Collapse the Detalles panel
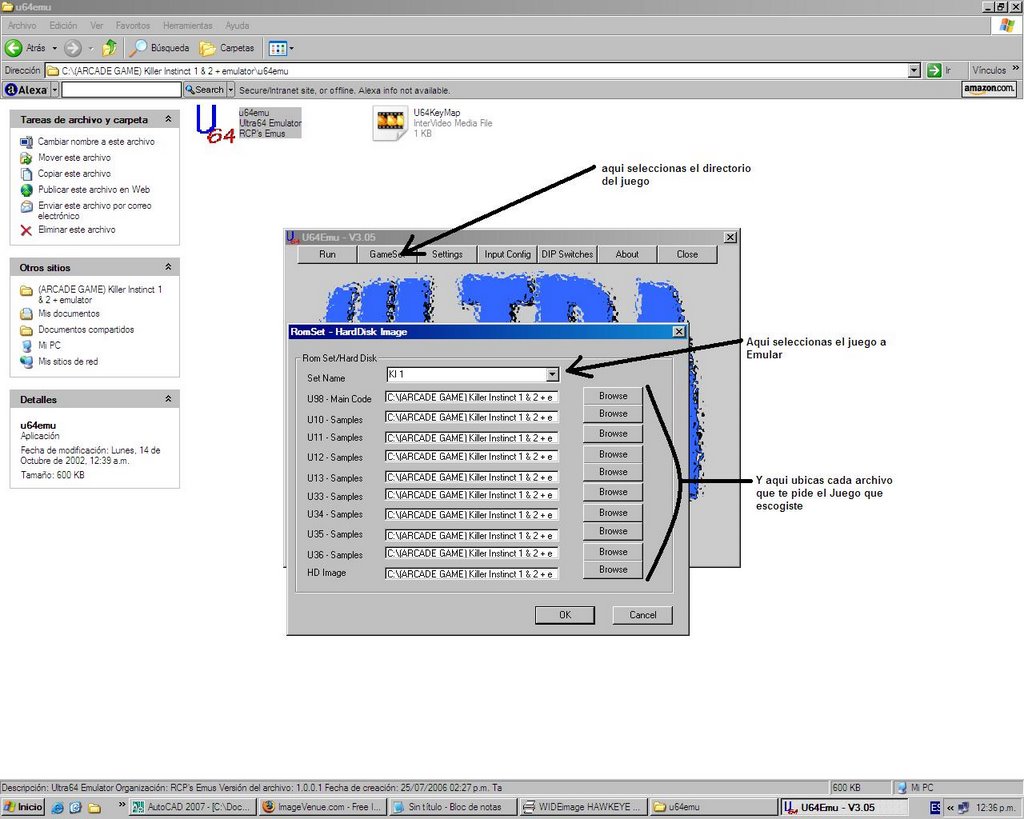Viewport: 1024px width, 819px height. tap(168, 399)
